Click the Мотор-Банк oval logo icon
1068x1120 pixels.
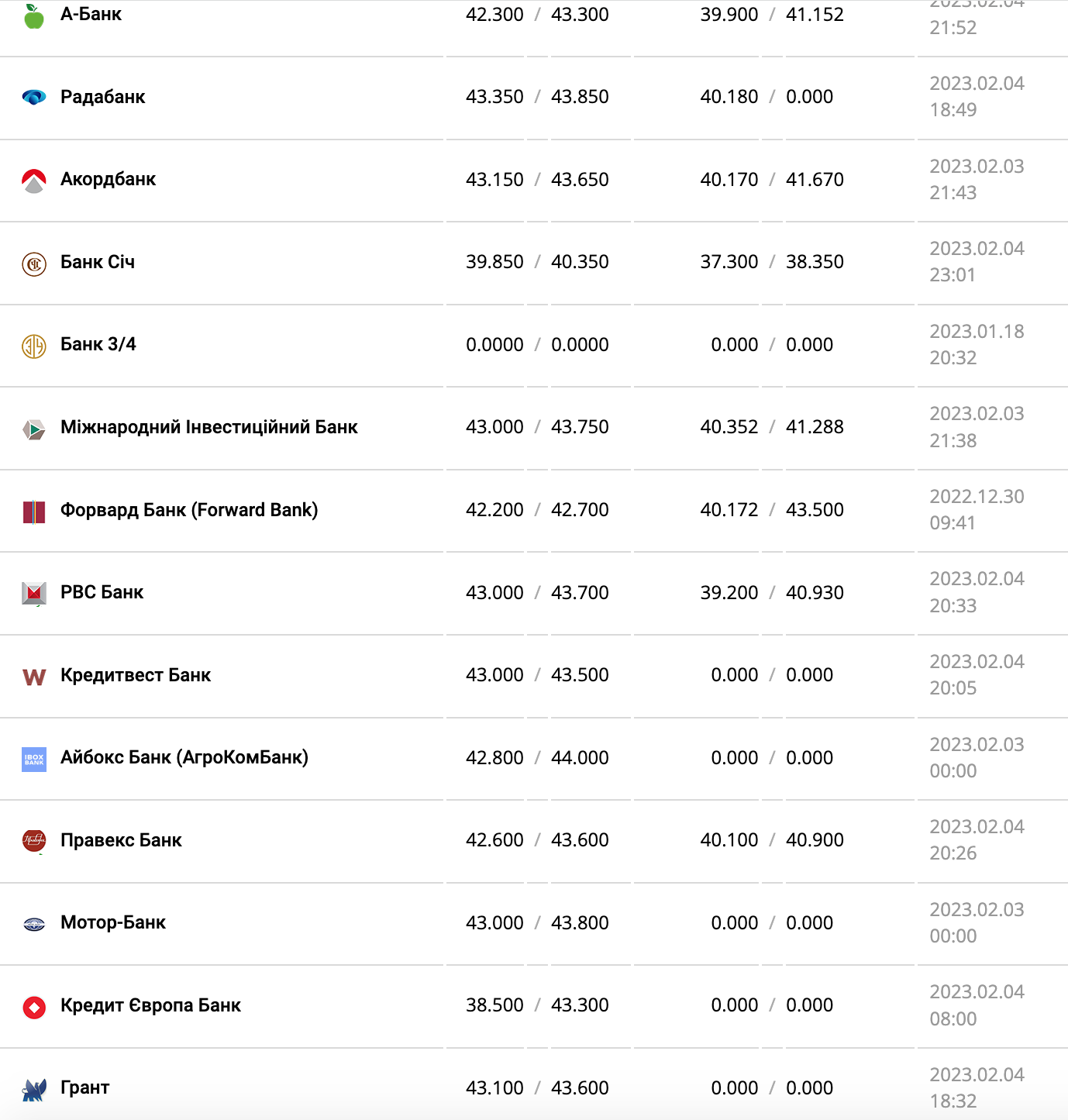pyautogui.click(x=34, y=924)
